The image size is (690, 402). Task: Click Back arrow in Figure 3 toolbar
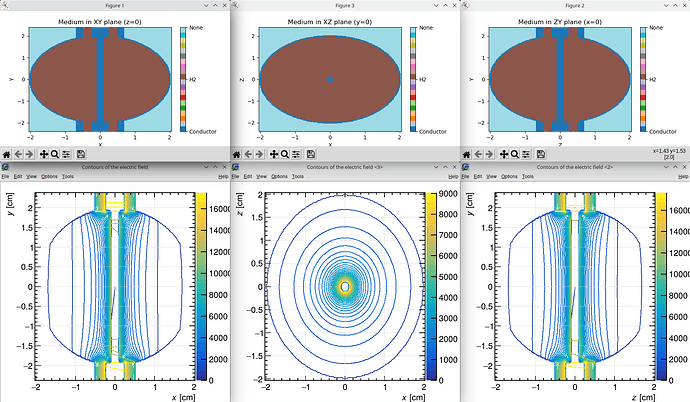pos(250,154)
